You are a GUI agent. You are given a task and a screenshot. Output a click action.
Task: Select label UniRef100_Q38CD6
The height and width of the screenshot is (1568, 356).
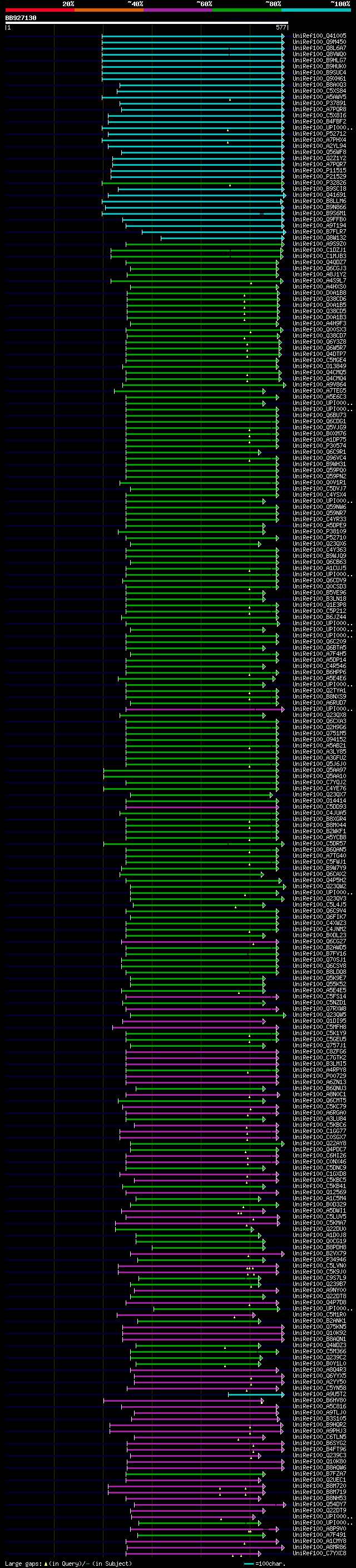(319, 299)
